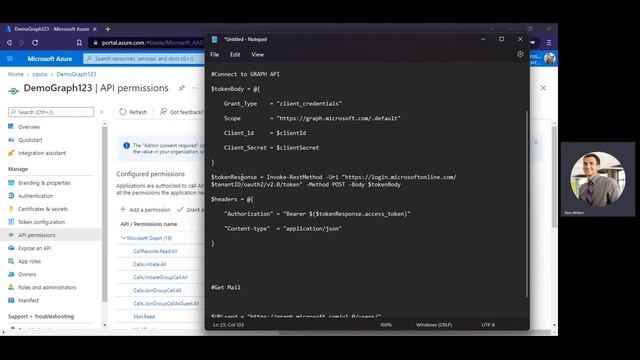The image size is (640, 360).
Task: Open Overview in the sidebar
Action: click(x=29, y=127)
